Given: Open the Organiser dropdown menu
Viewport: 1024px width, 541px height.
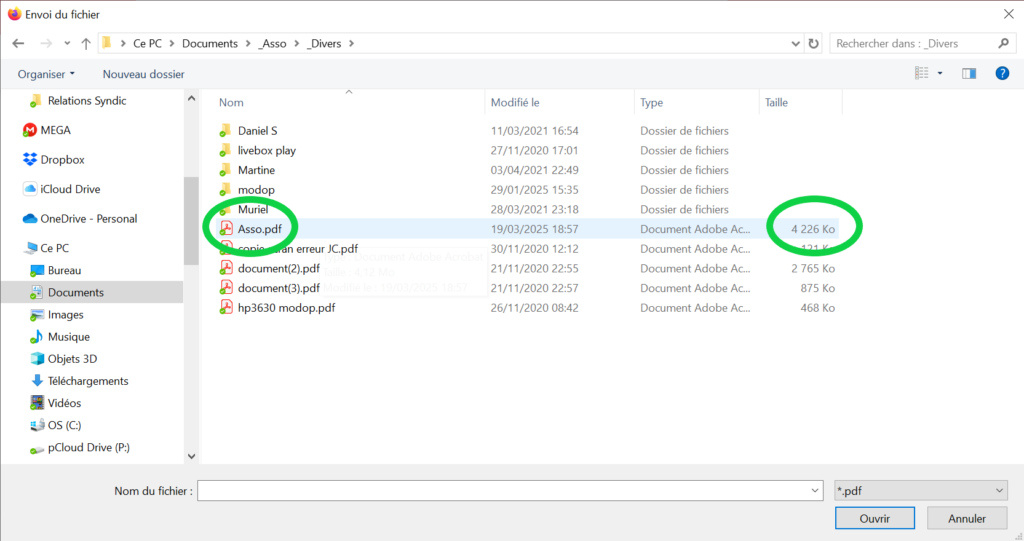Looking at the screenshot, I should 46,74.
